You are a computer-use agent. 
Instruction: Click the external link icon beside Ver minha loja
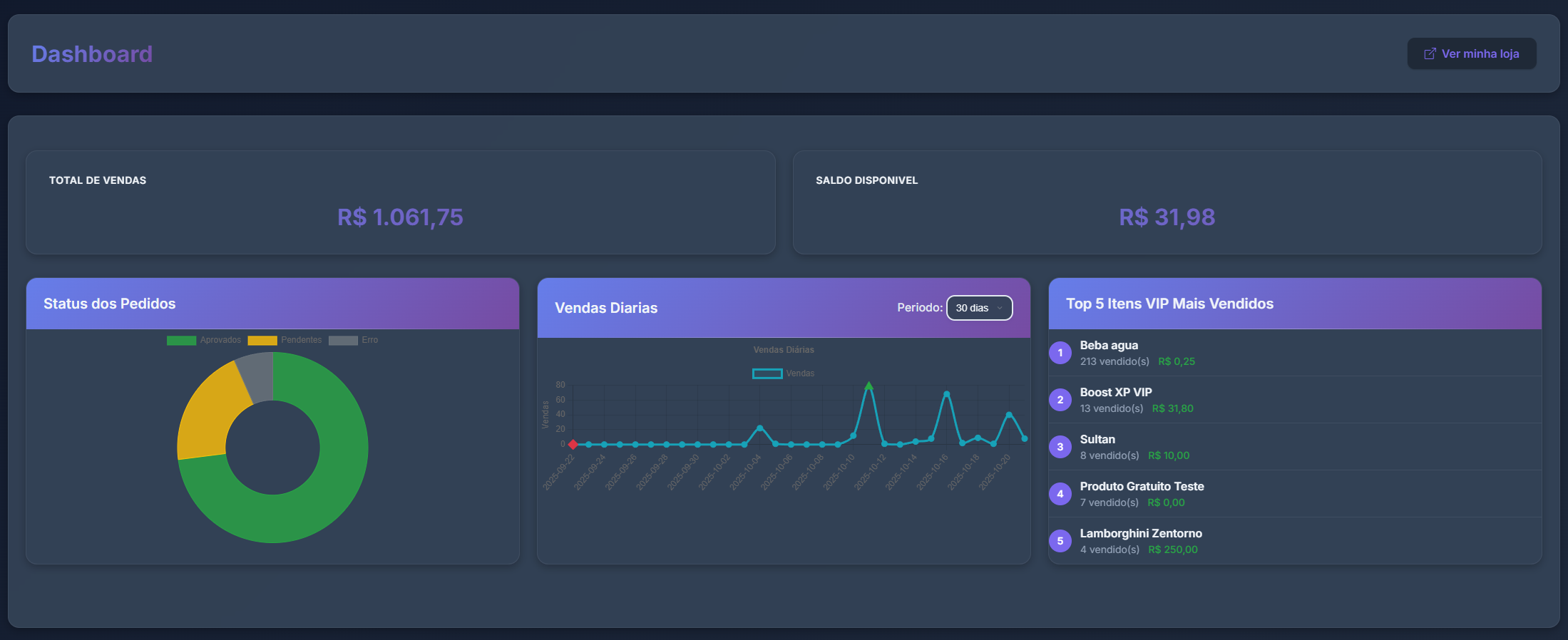click(x=1429, y=54)
